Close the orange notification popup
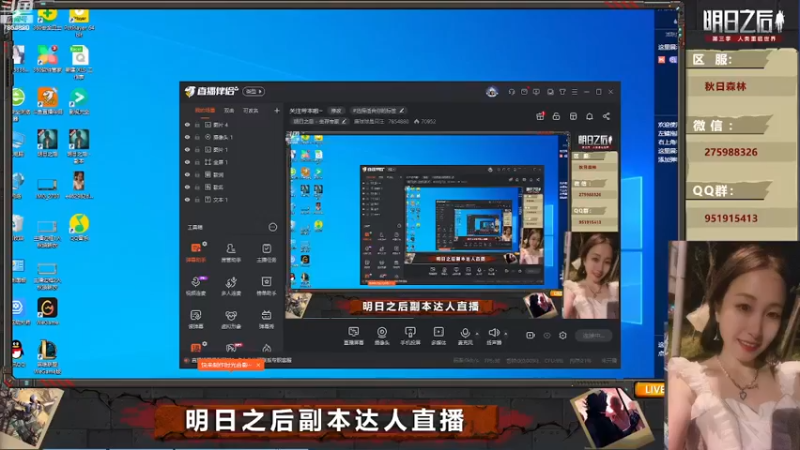 (x=258, y=365)
